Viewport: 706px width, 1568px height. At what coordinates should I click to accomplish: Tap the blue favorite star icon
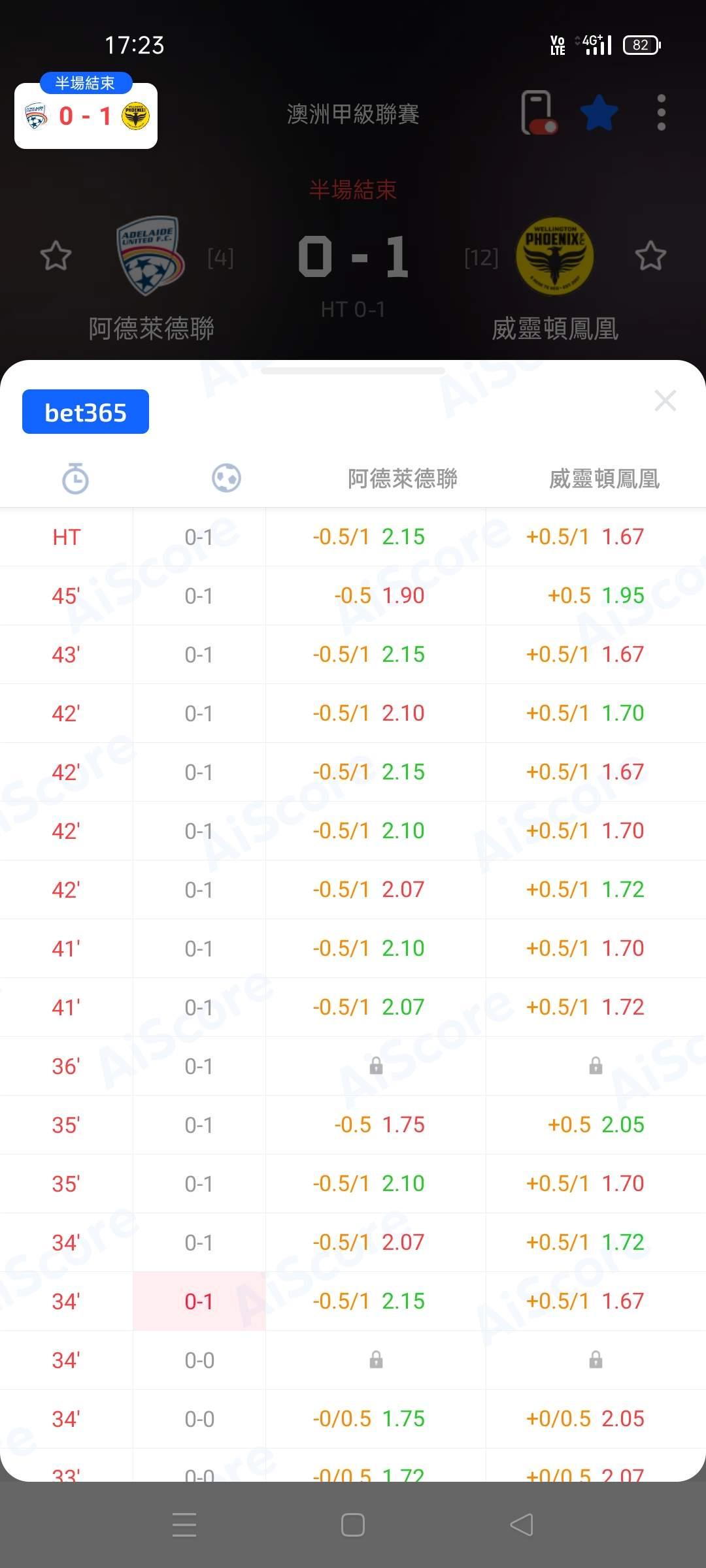pyautogui.click(x=599, y=113)
